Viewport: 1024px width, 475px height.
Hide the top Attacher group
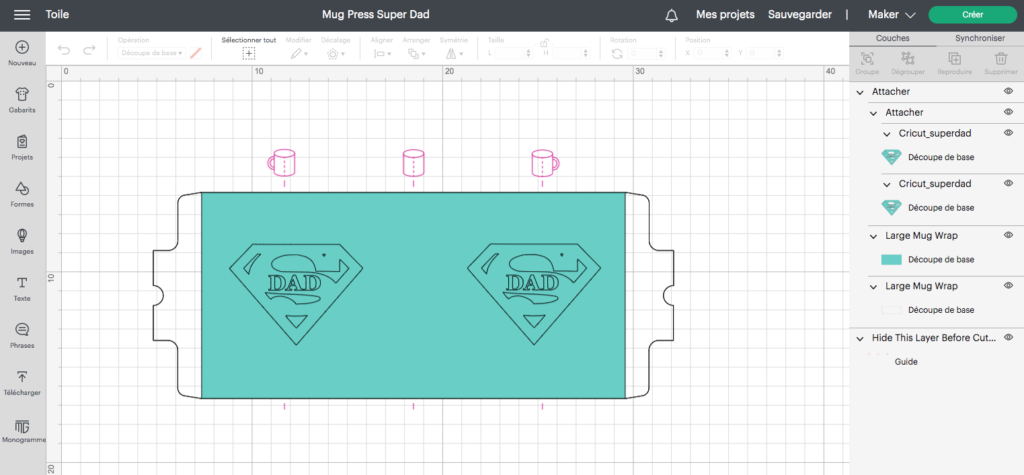(x=1008, y=91)
